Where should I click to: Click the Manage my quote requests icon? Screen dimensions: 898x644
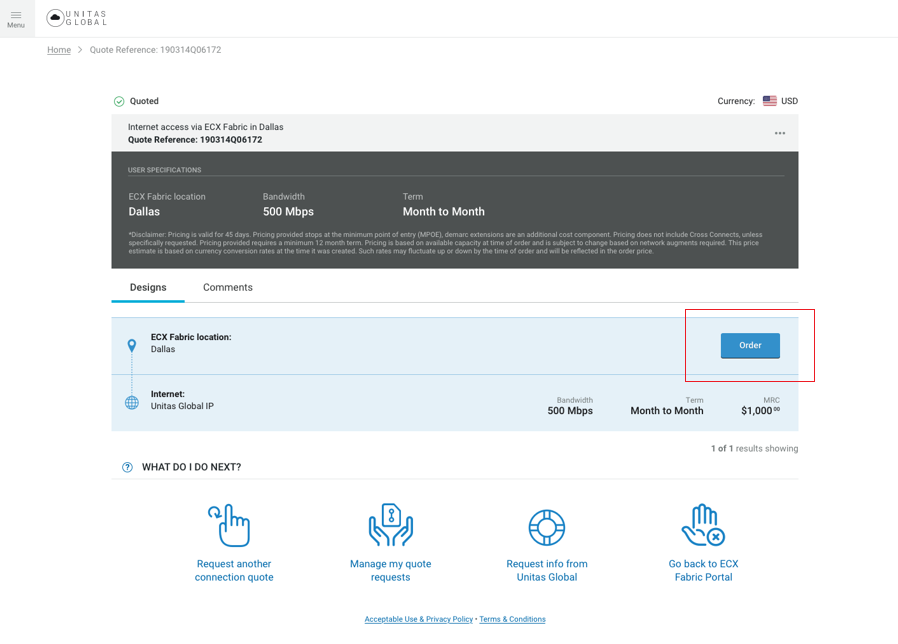[391, 525]
